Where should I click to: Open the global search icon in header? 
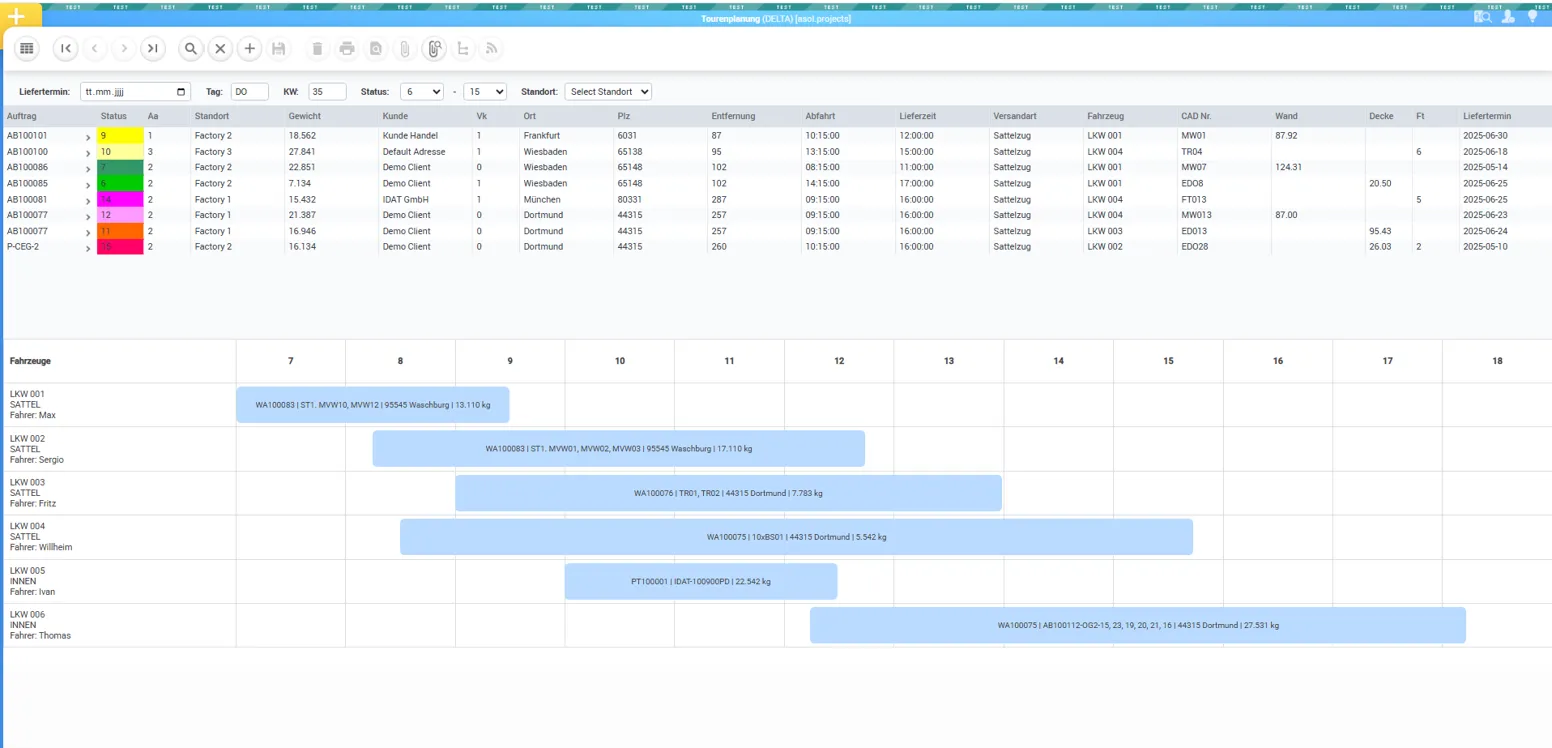point(1484,16)
